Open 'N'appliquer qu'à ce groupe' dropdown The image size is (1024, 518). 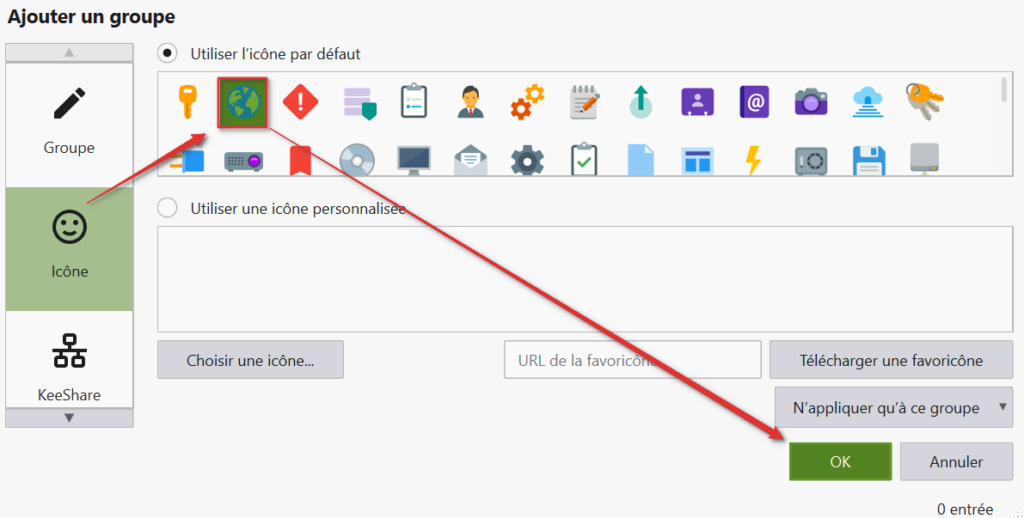893,408
